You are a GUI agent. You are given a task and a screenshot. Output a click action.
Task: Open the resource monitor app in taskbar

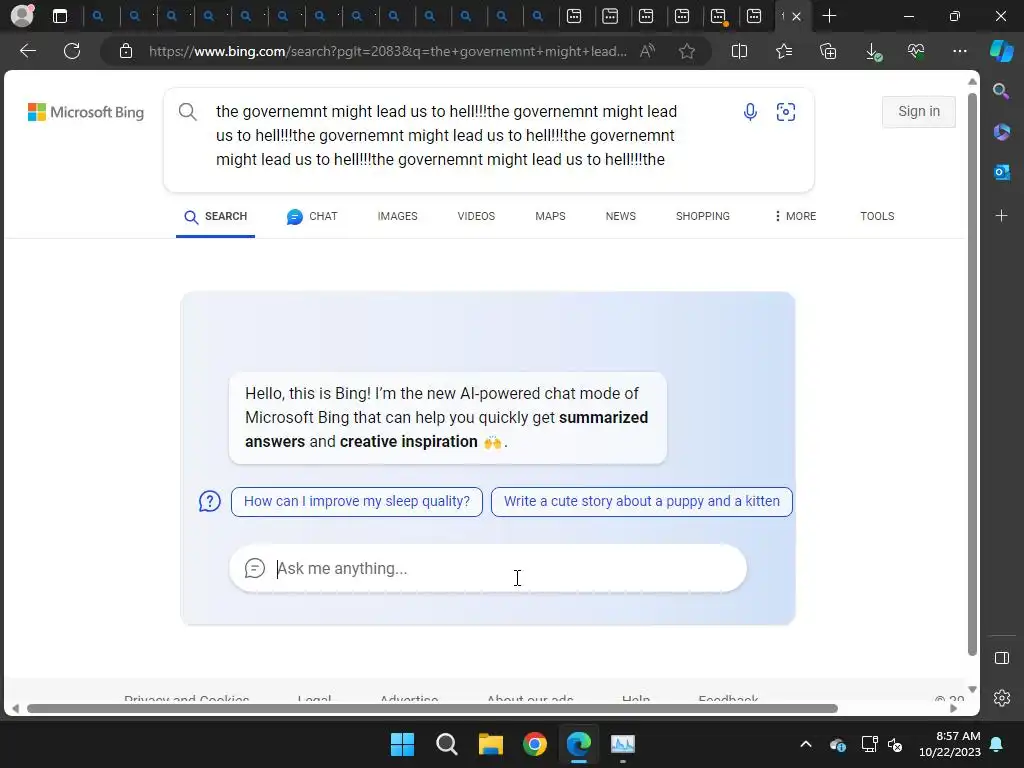click(622, 744)
